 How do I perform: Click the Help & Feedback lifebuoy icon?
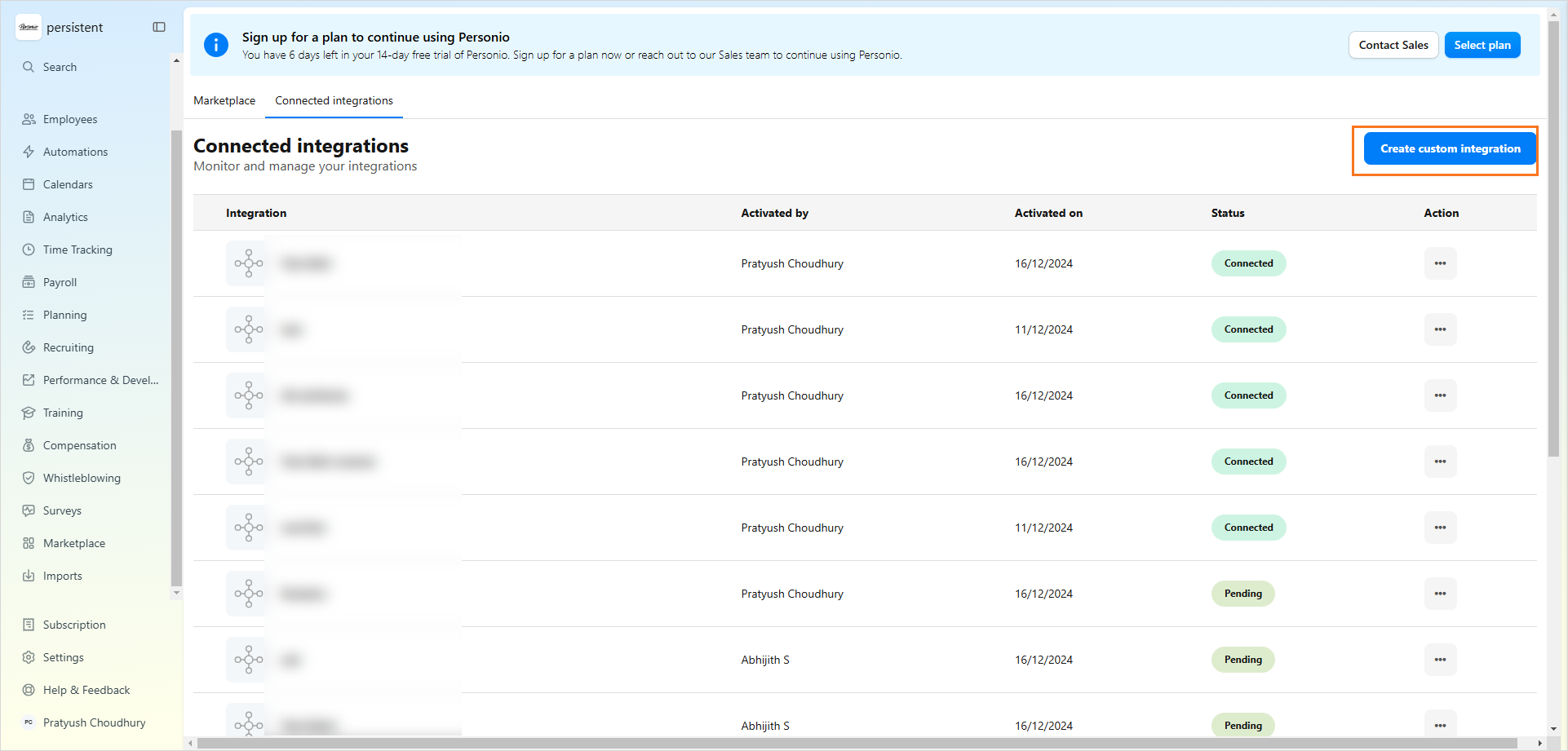point(29,690)
